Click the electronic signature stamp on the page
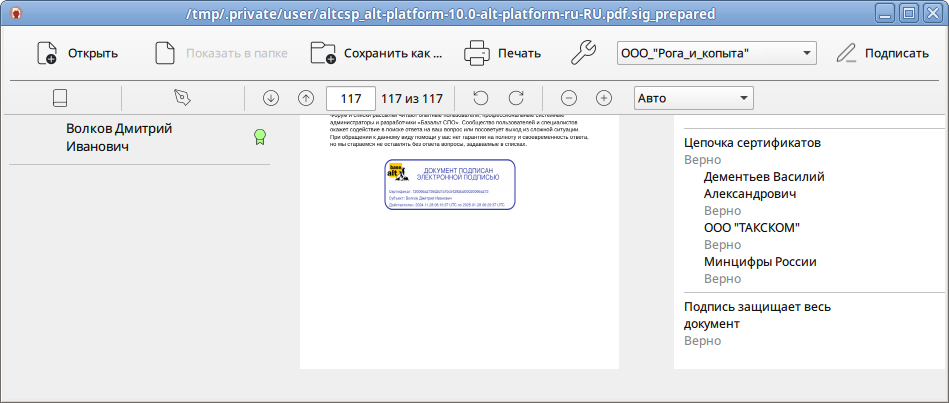The height and width of the screenshot is (403, 949). tap(450, 185)
